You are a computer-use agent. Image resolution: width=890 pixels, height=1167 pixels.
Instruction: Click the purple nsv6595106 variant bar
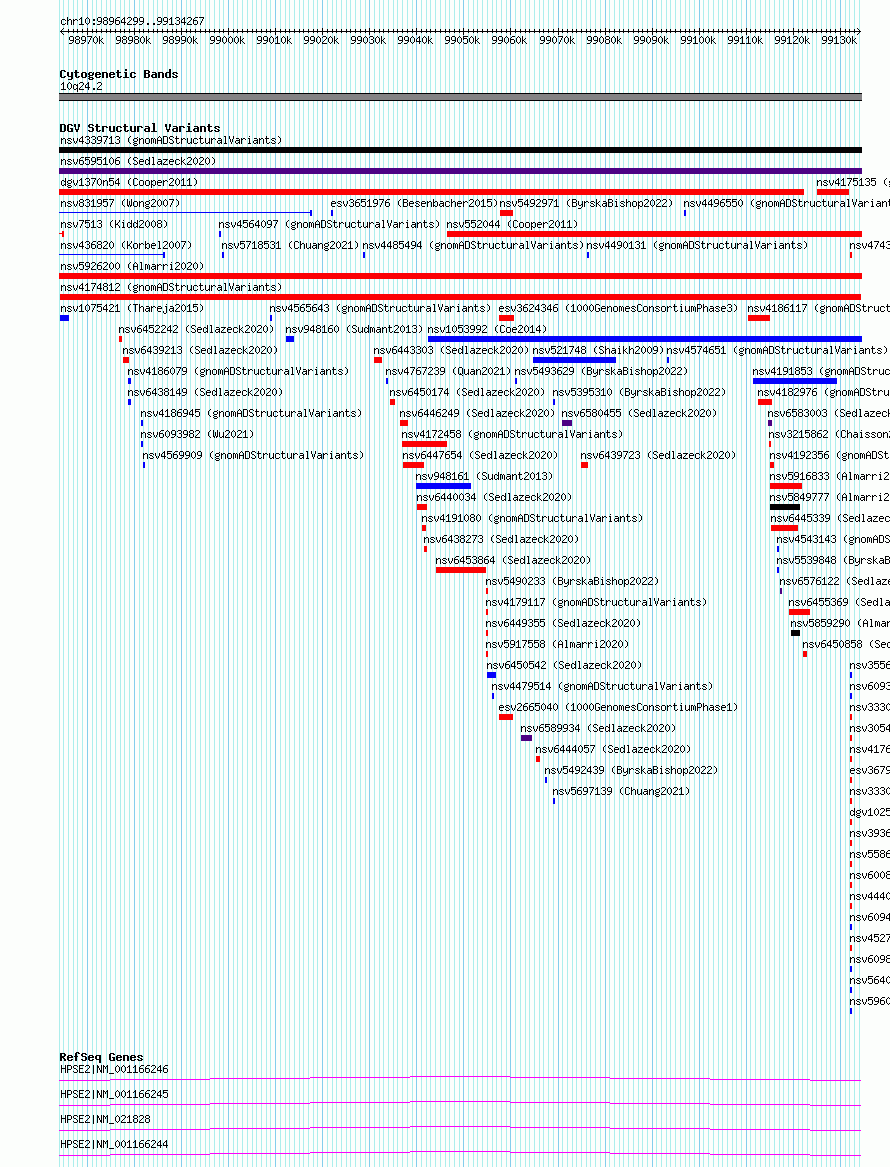(x=461, y=170)
